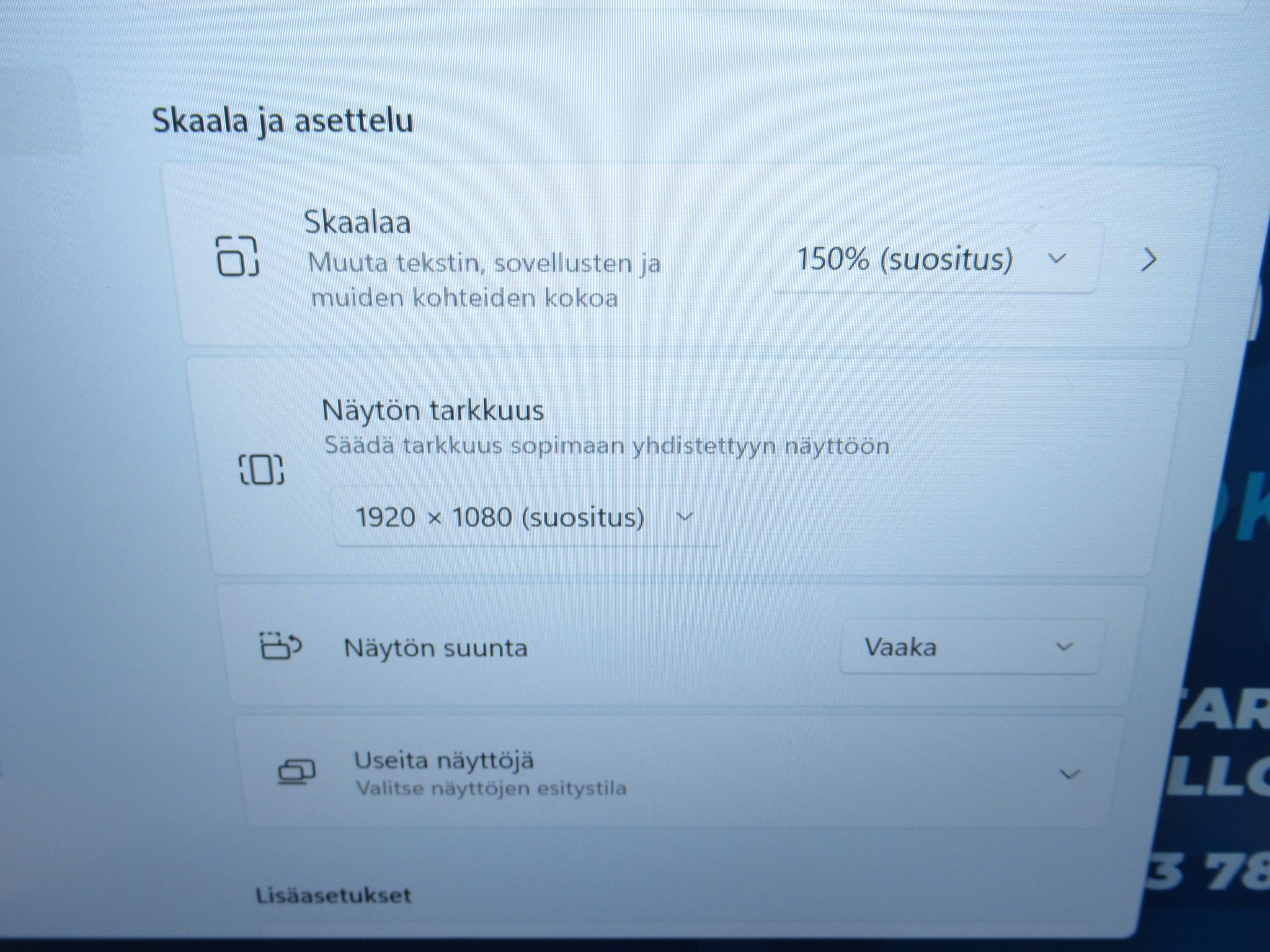The width and height of the screenshot is (1270, 952).
Task: Click the Useita näyttöjä title
Action: pyautogui.click(x=443, y=760)
